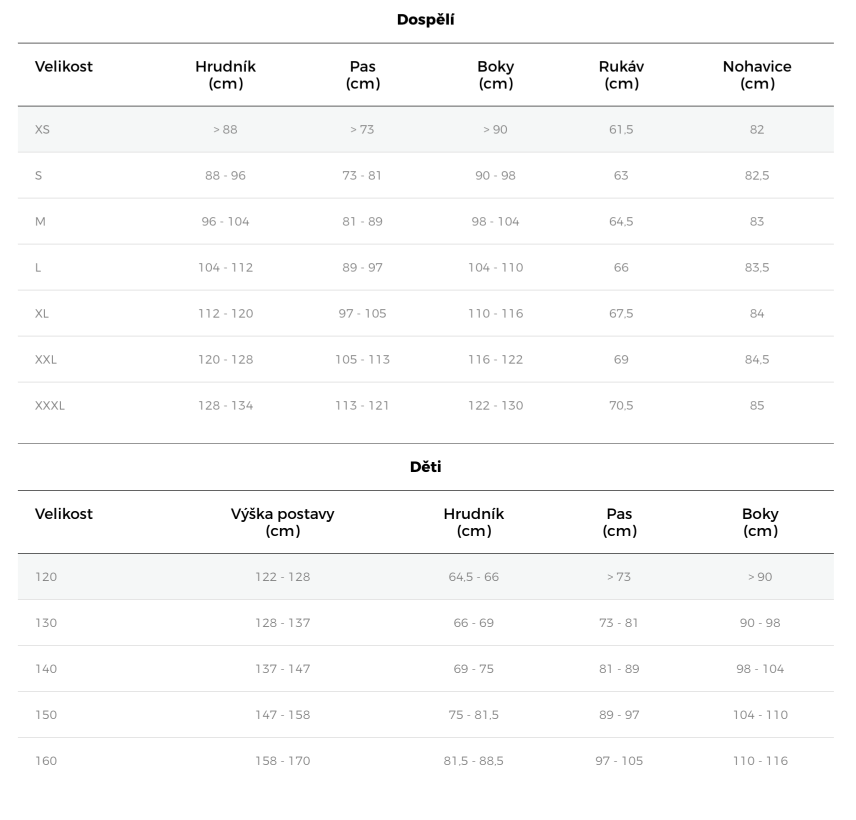Select the Nohavice (cm) column header

(x=757, y=75)
